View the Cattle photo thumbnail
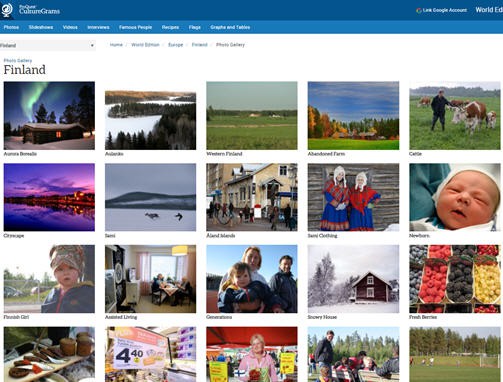 [x=455, y=115]
